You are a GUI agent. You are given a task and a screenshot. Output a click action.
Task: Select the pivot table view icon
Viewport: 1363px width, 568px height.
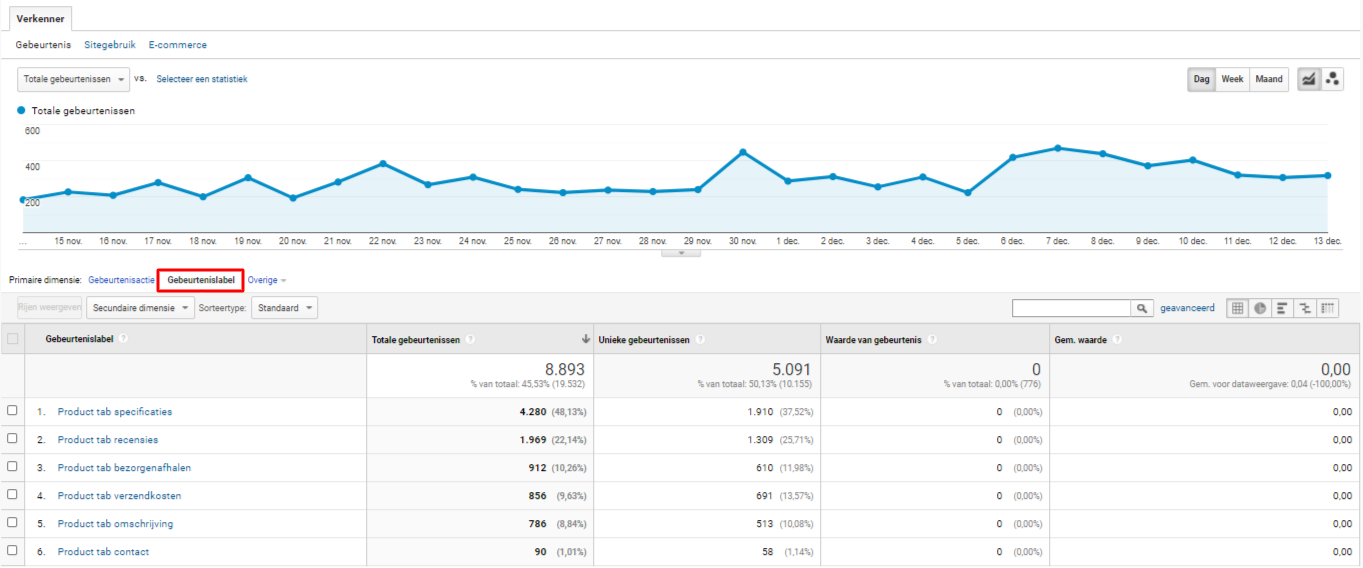click(x=1327, y=309)
